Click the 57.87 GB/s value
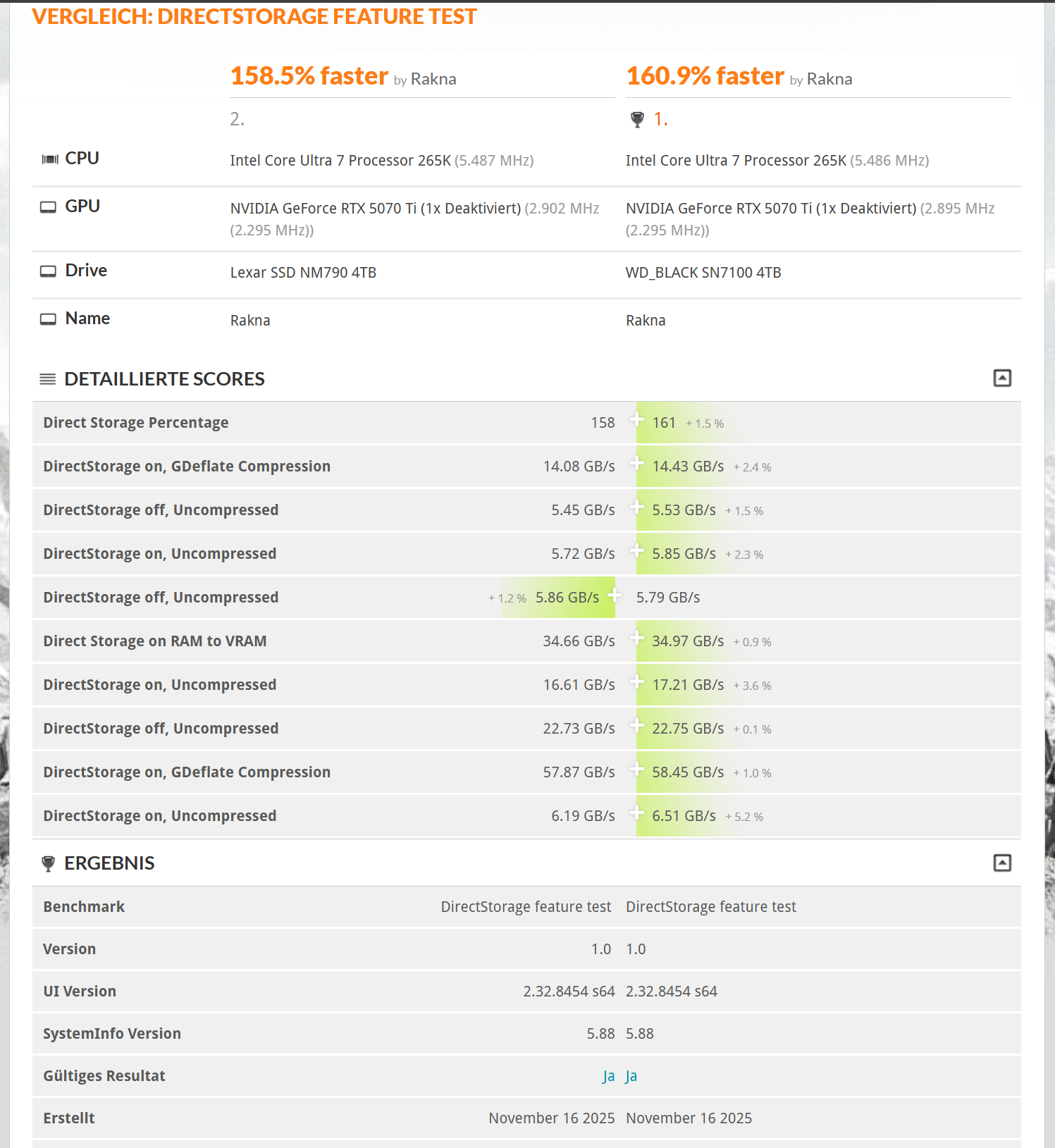This screenshot has height=1148, width=1055. [579, 772]
